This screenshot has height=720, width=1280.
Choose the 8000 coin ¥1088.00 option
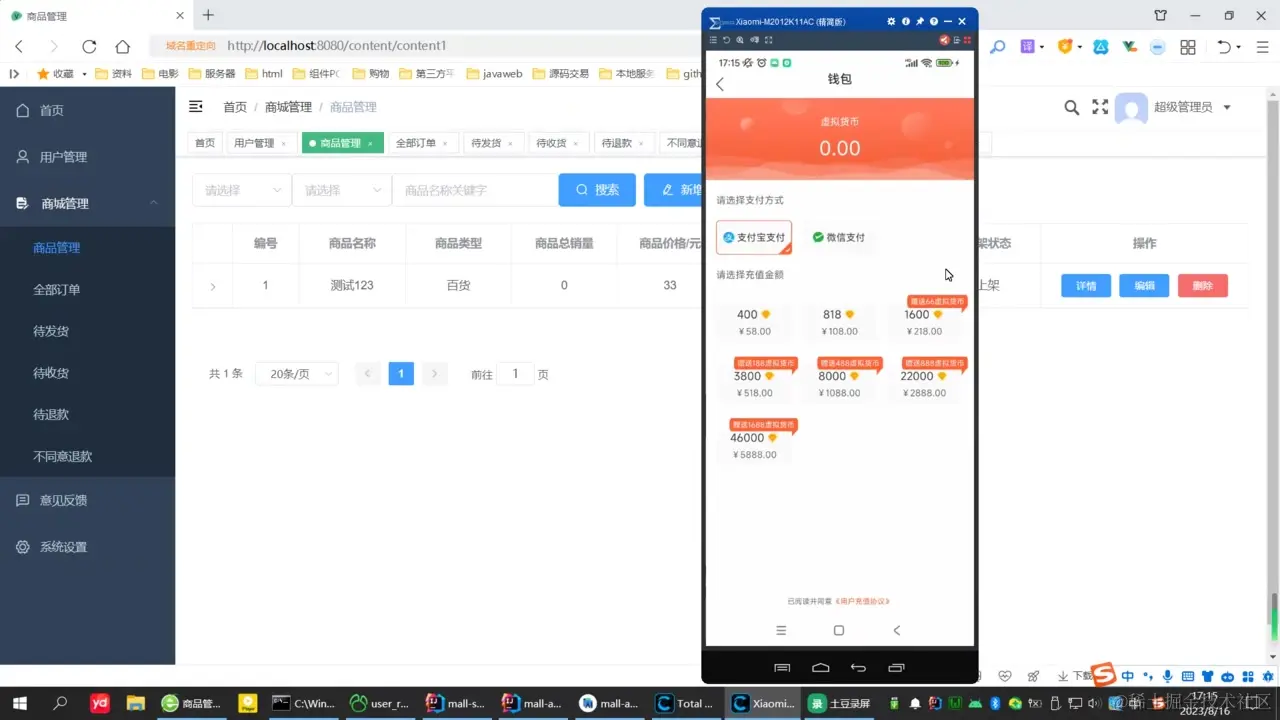(x=839, y=384)
